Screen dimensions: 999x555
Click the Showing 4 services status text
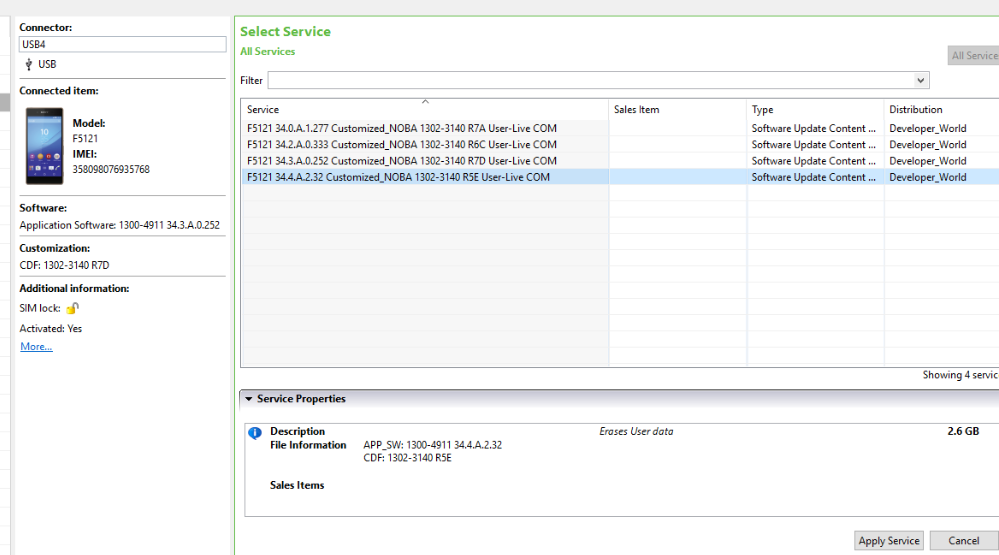click(x=960, y=375)
